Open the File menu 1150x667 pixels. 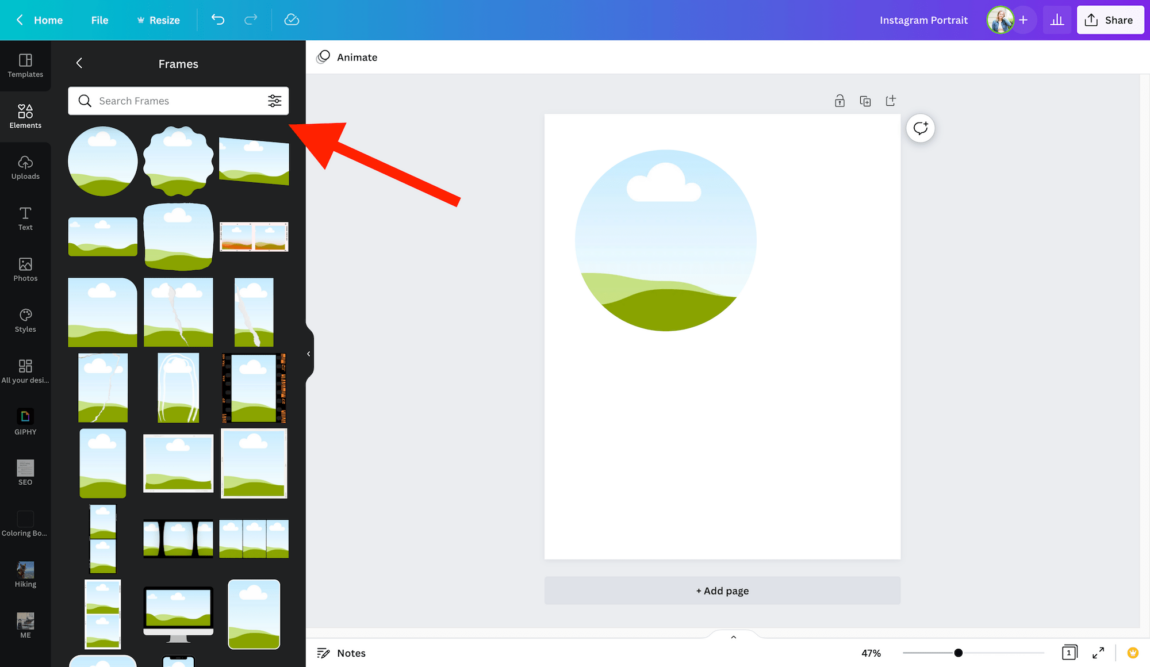pos(99,20)
